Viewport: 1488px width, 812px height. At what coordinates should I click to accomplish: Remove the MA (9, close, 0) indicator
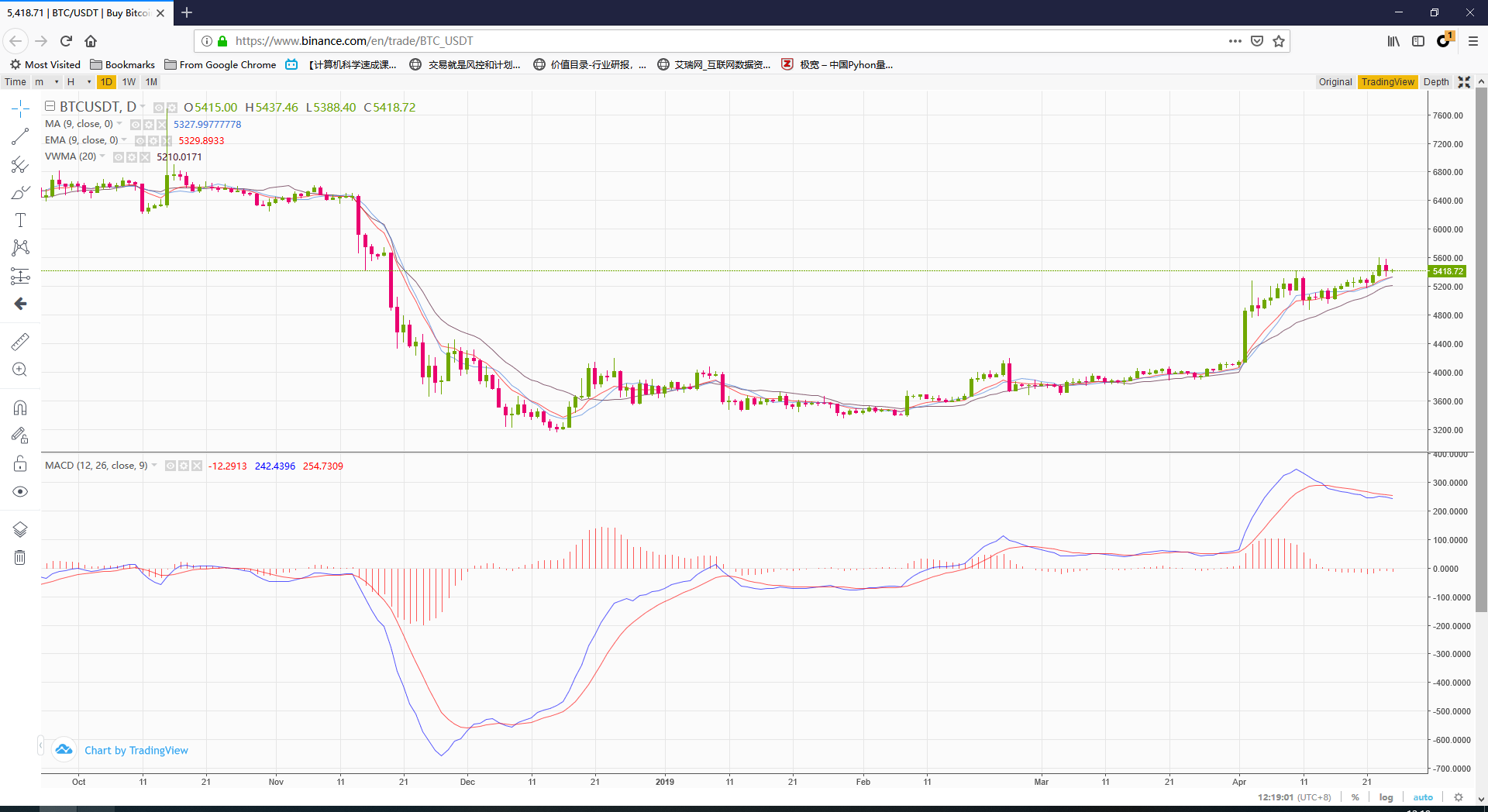click(x=161, y=125)
